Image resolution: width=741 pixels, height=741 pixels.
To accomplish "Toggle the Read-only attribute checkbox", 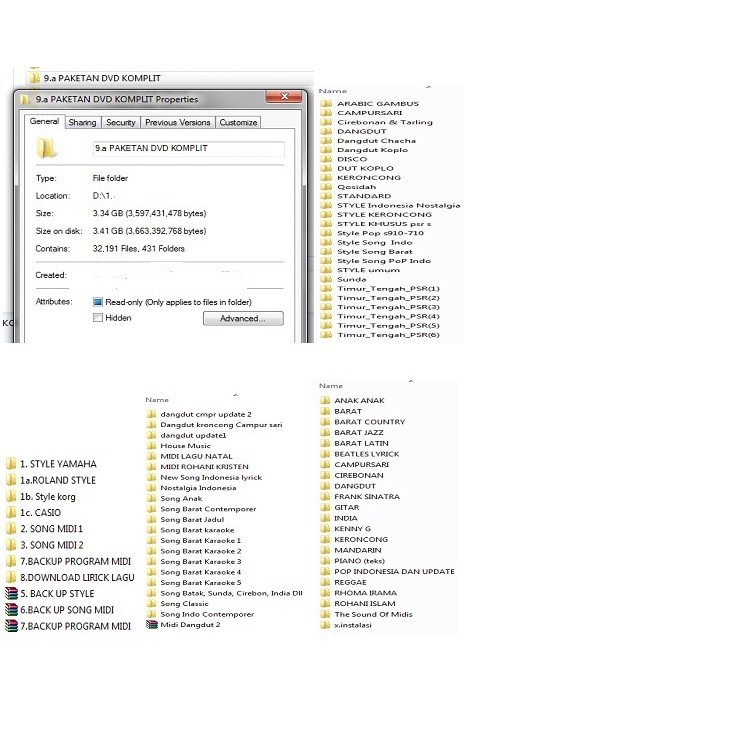I will 98,302.
